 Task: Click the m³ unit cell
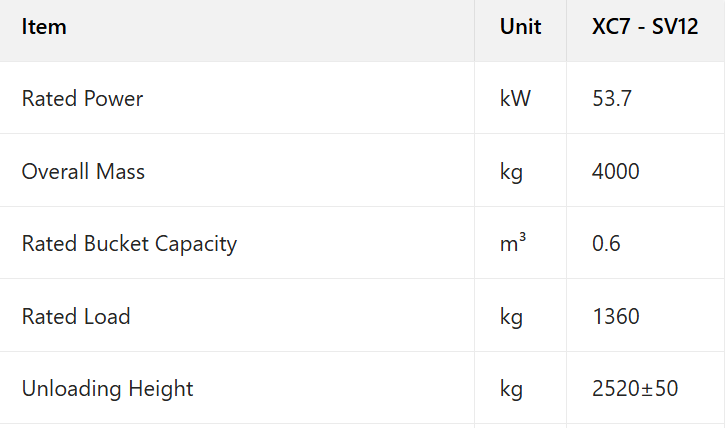512,244
